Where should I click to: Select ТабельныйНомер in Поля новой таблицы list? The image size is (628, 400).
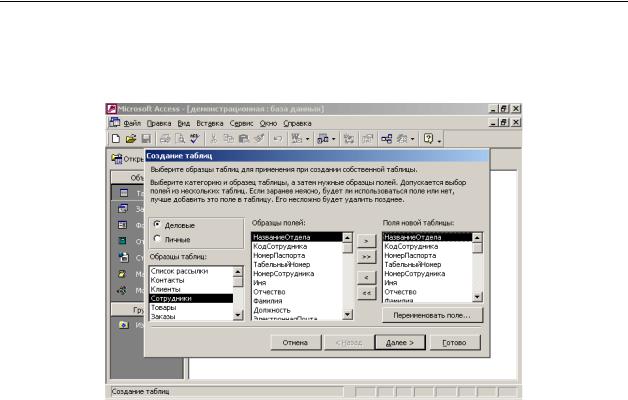tap(428, 265)
